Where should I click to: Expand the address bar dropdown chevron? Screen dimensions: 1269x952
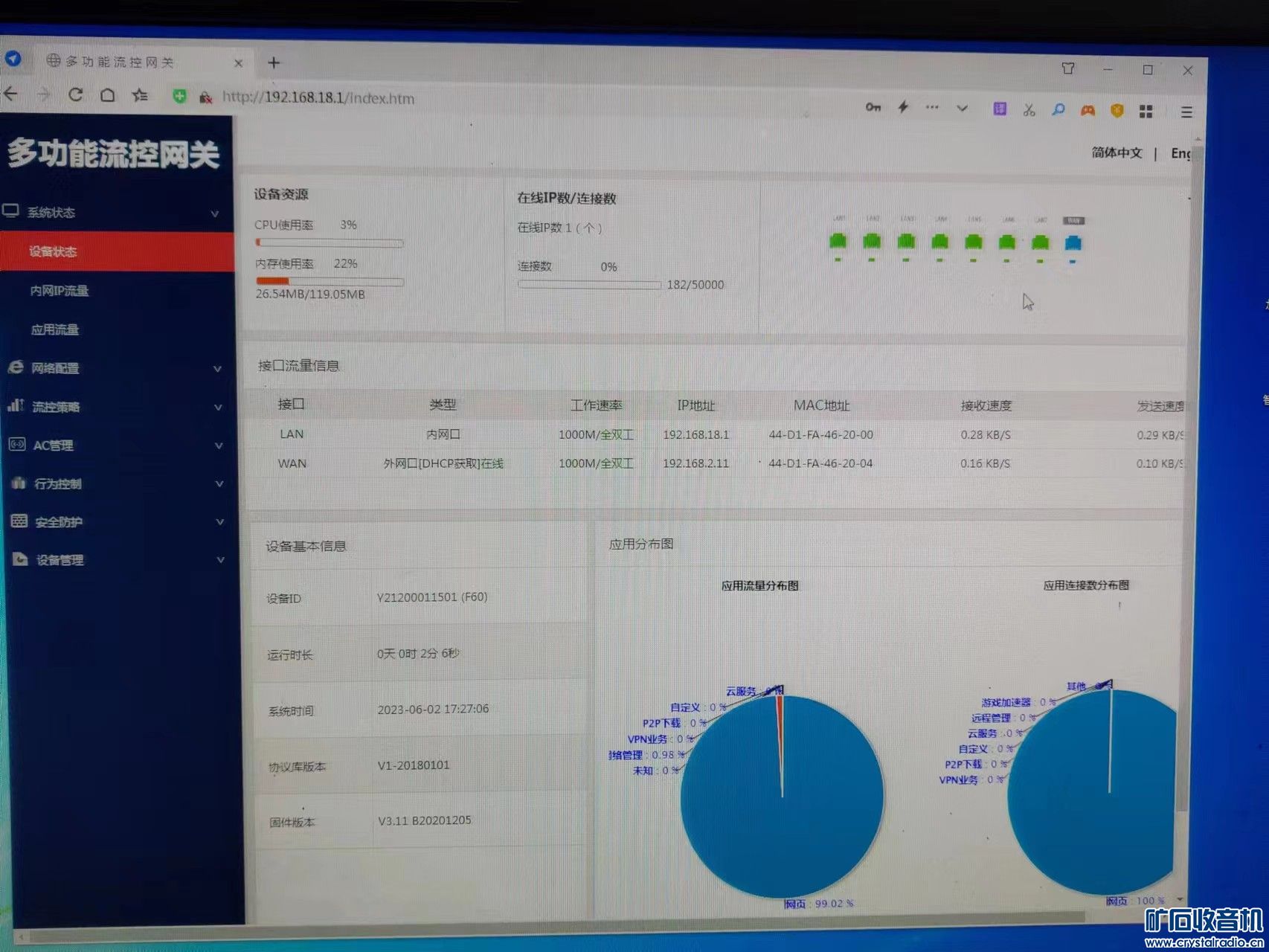(x=962, y=108)
